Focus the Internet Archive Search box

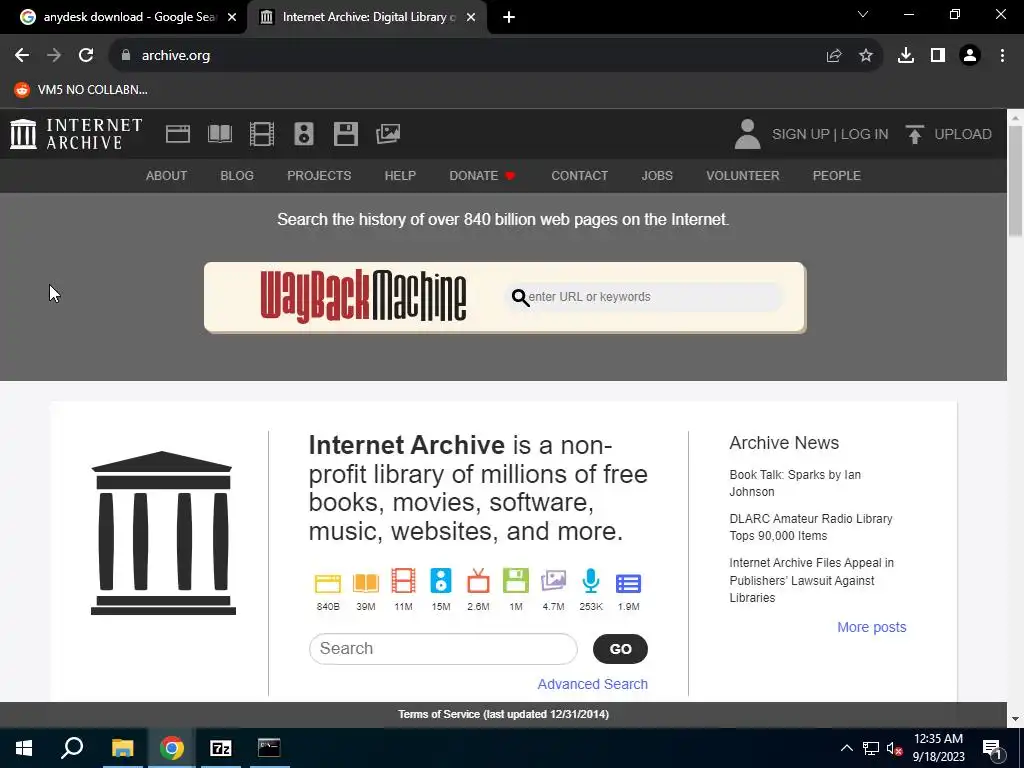(443, 648)
